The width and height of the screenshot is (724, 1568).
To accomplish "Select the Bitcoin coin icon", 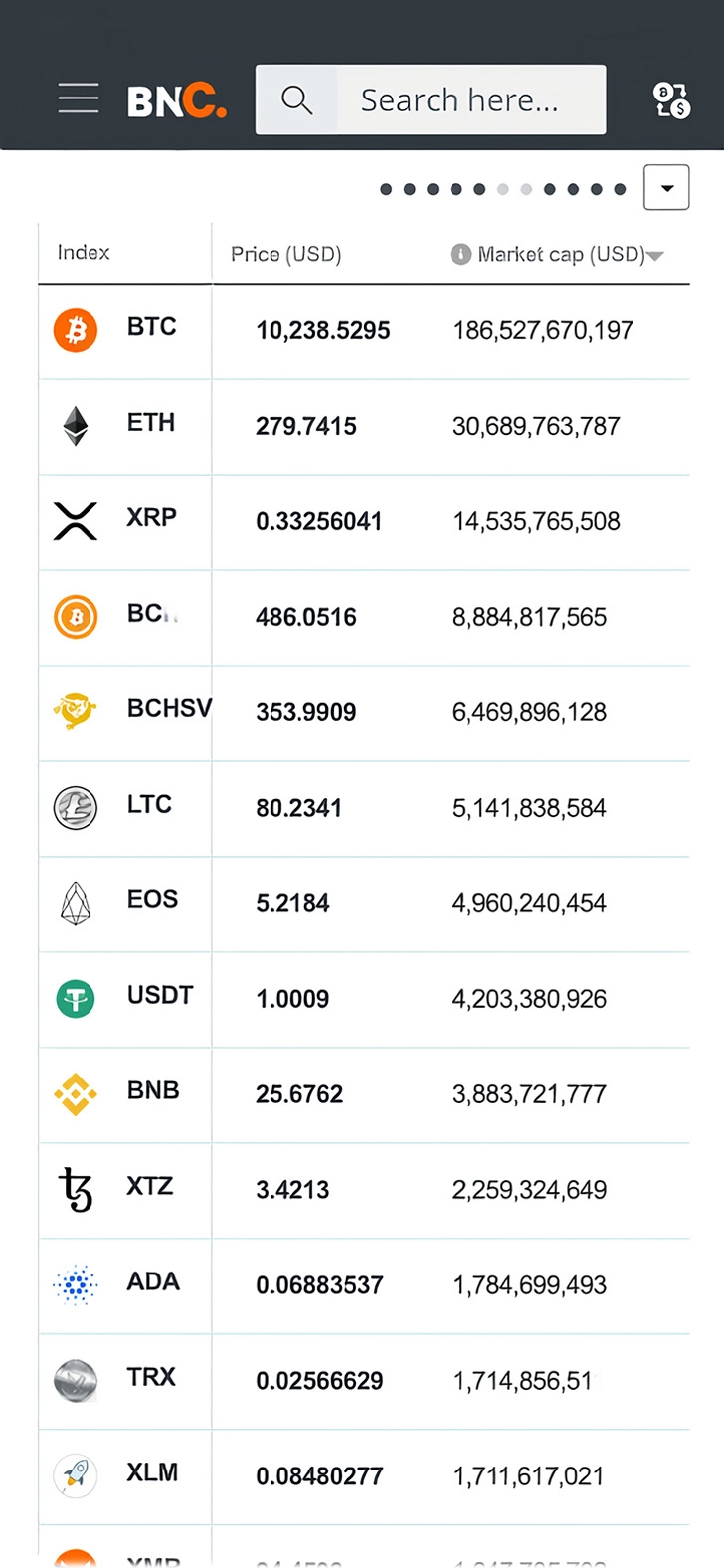I will tap(76, 330).
